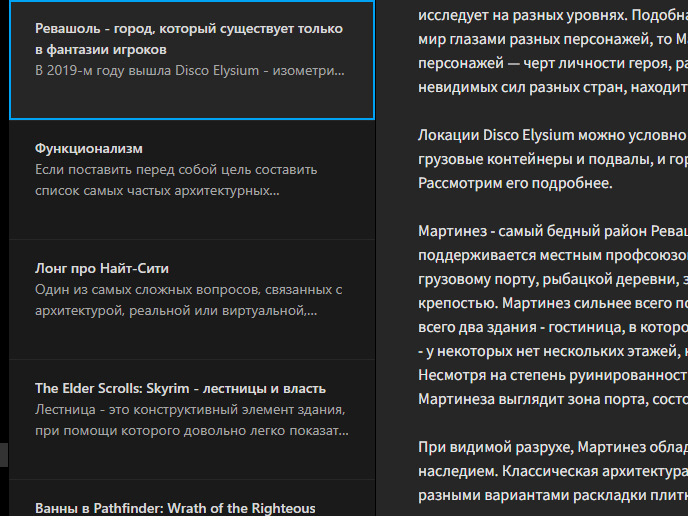Click the second title line "в фантазии игроков"
This screenshot has height=516, width=688.
pos(101,50)
